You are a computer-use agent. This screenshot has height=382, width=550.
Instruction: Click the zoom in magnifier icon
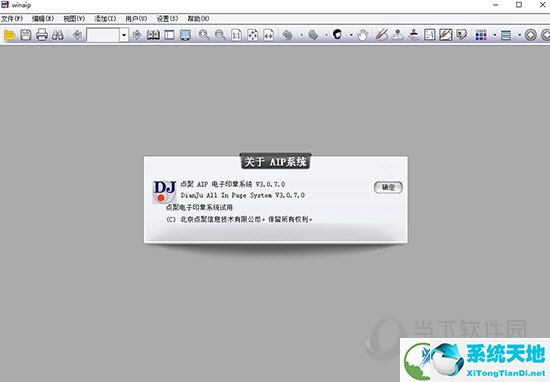(x=204, y=35)
